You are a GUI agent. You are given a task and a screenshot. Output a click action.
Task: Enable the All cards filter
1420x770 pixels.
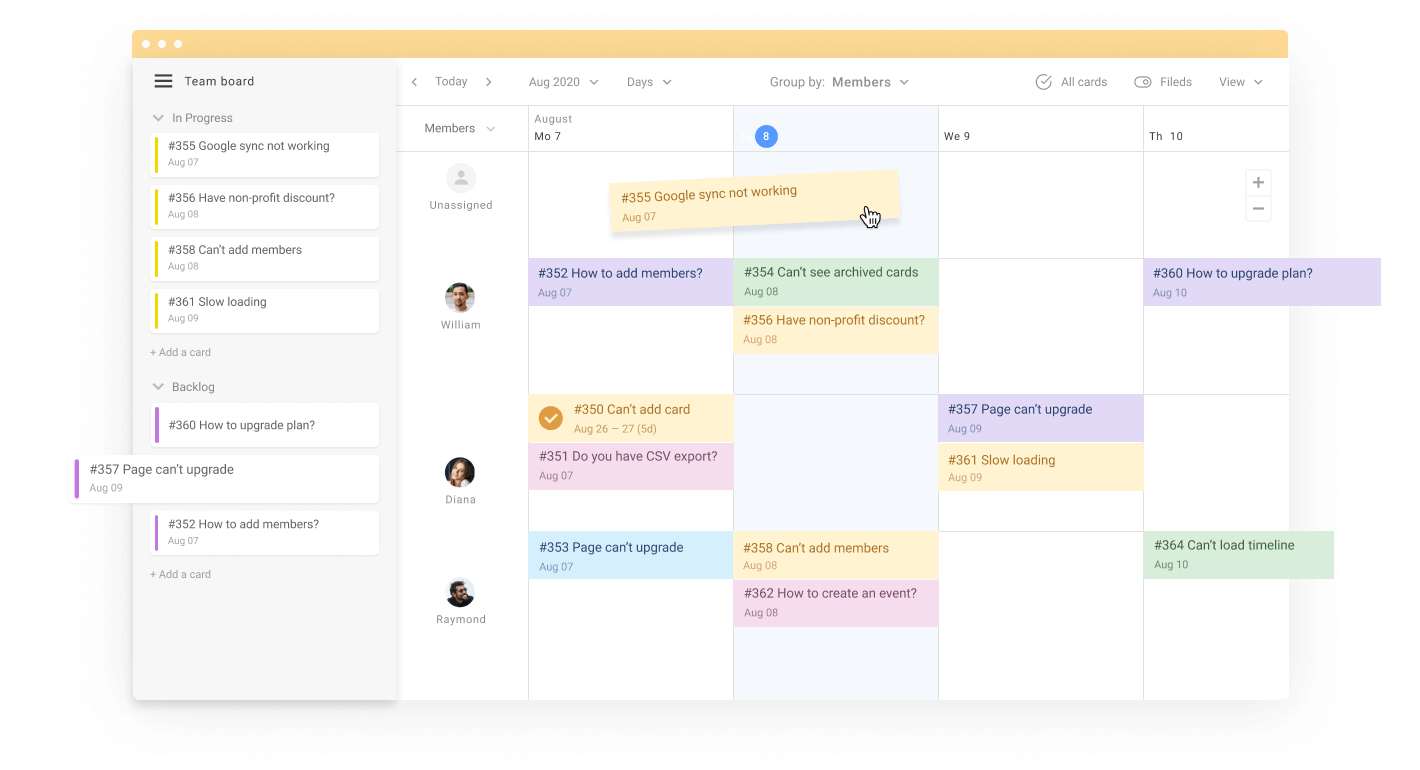pos(1072,81)
